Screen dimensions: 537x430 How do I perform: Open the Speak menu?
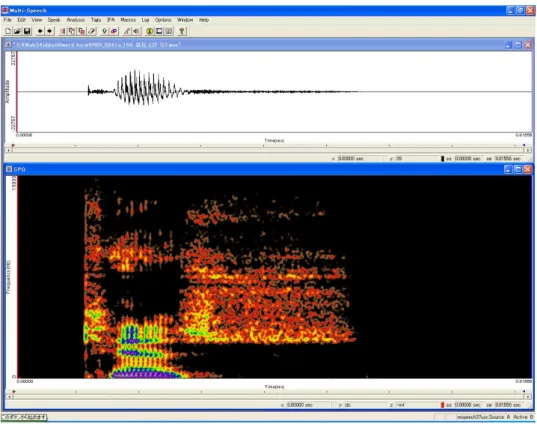coord(54,20)
